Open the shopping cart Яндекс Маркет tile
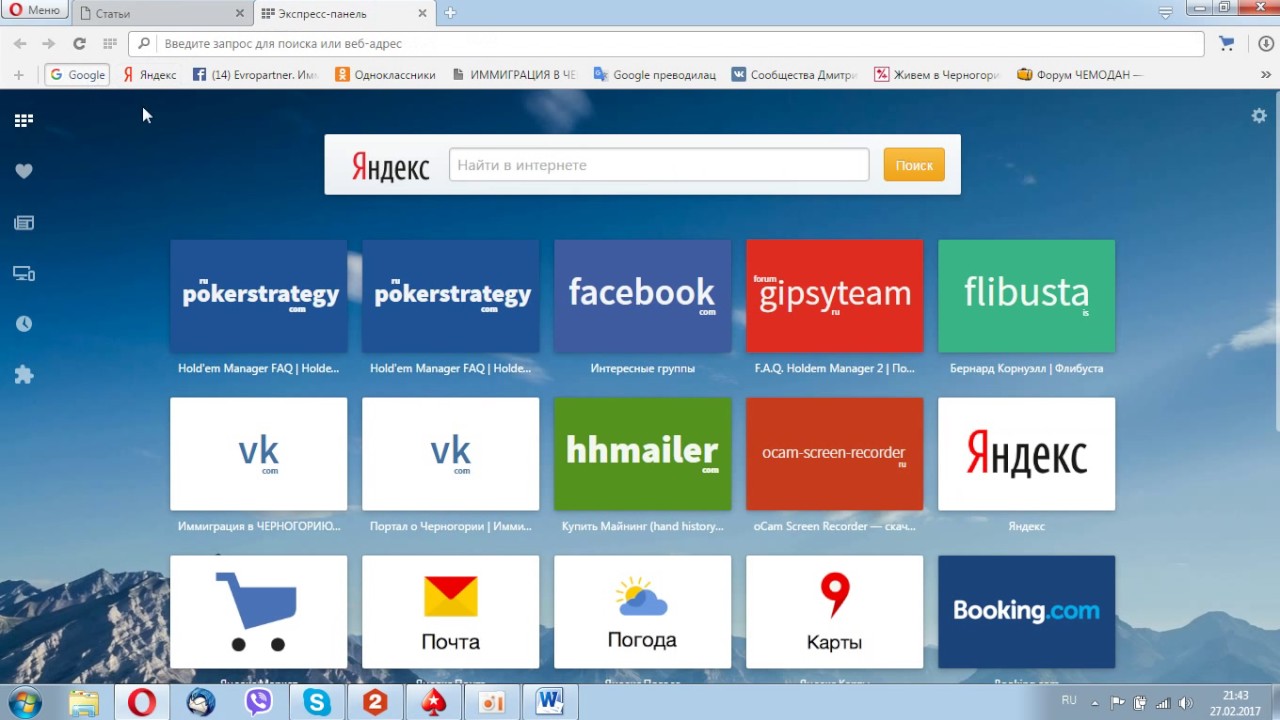Viewport: 1280px width, 720px height. point(259,612)
